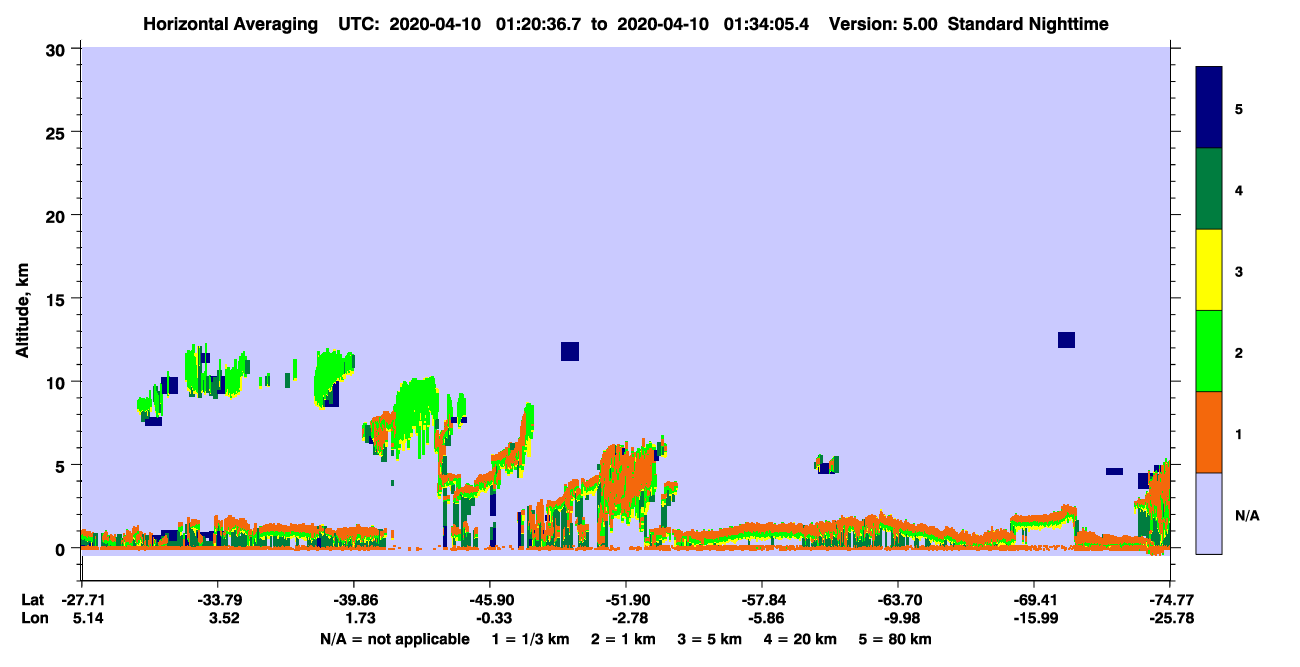Click the latitude value -45.90
The width and height of the screenshot is (1300, 667).
click(x=489, y=600)
